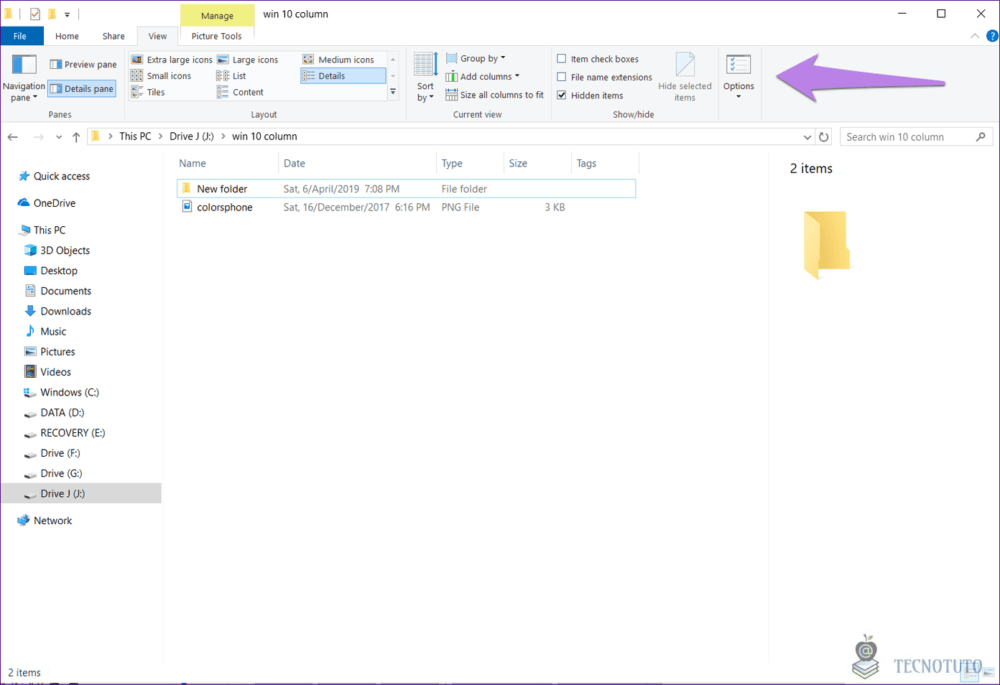Screen dimensions: 1000x685
Task: Open the File tab
Action: click(x=20, y=36)
